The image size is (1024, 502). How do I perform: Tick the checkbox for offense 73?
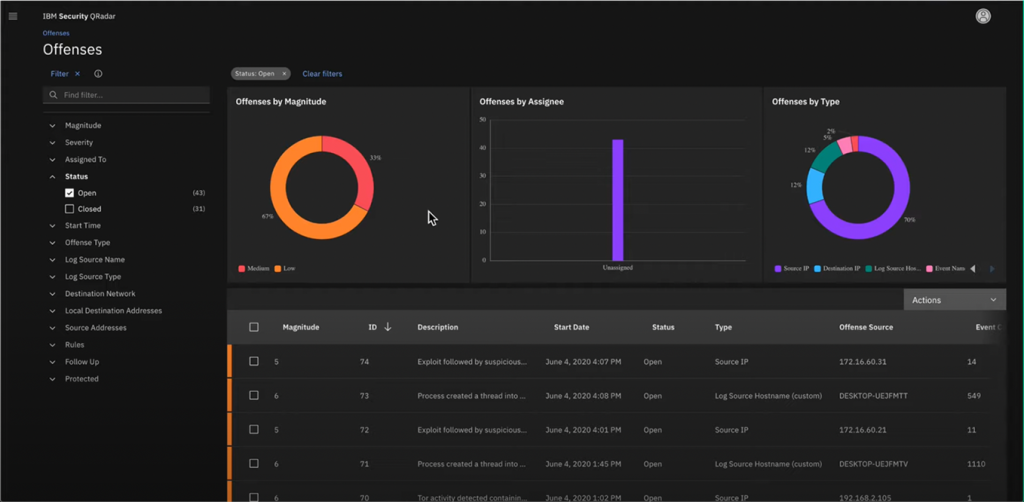(x=254, y=395)
